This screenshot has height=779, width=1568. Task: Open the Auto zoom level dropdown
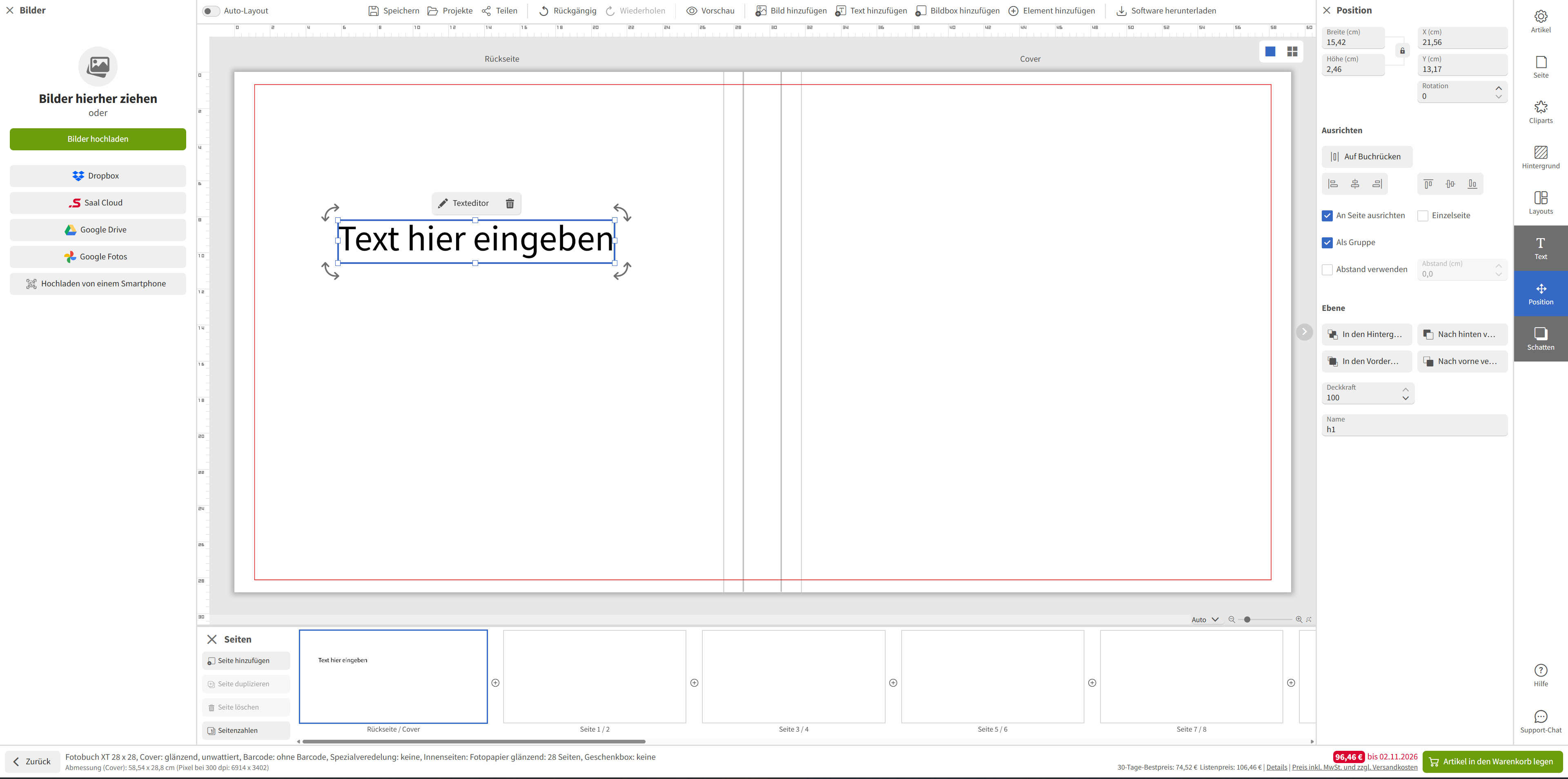point(1205,619)
